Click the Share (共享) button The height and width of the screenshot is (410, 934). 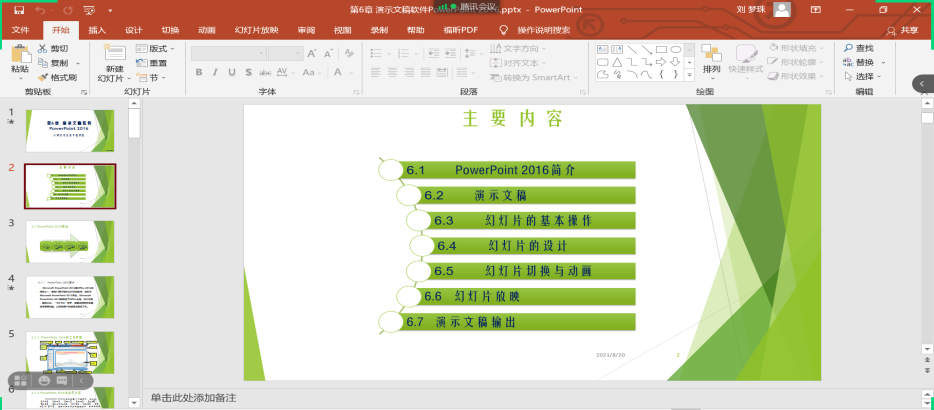point(902,30)
